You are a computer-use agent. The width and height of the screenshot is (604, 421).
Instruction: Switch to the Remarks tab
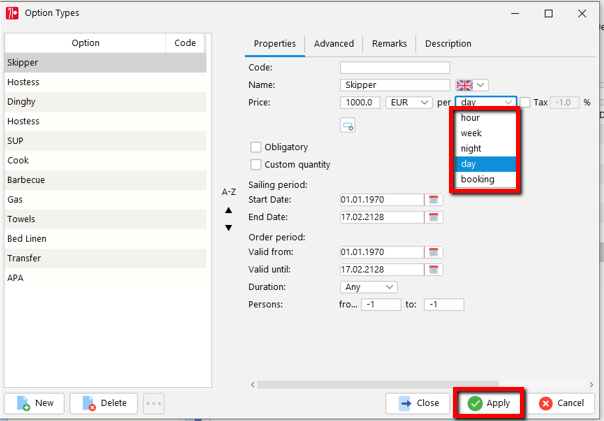coord(389,44)
